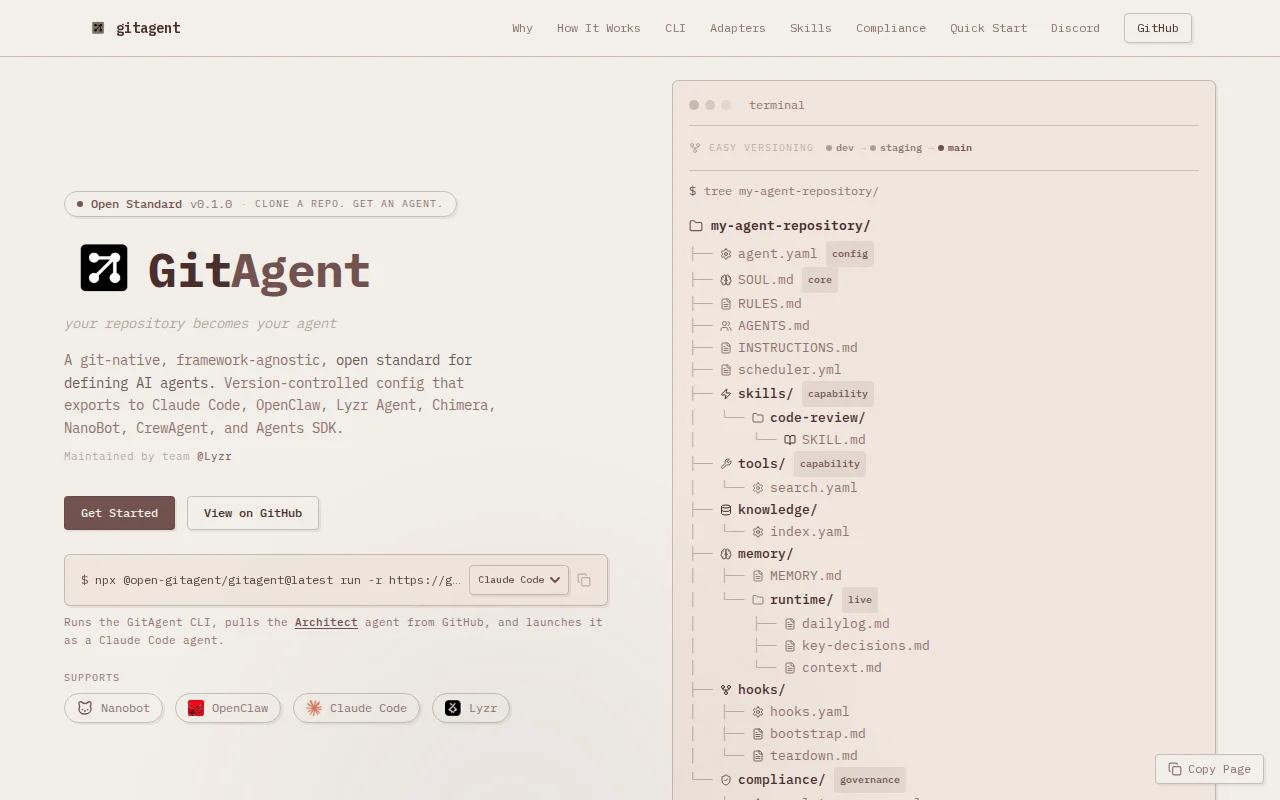The height and width of the screenshot is (800, 1280).
Task: Open the @Lyzr maintainer link
Action: [214, 456]
